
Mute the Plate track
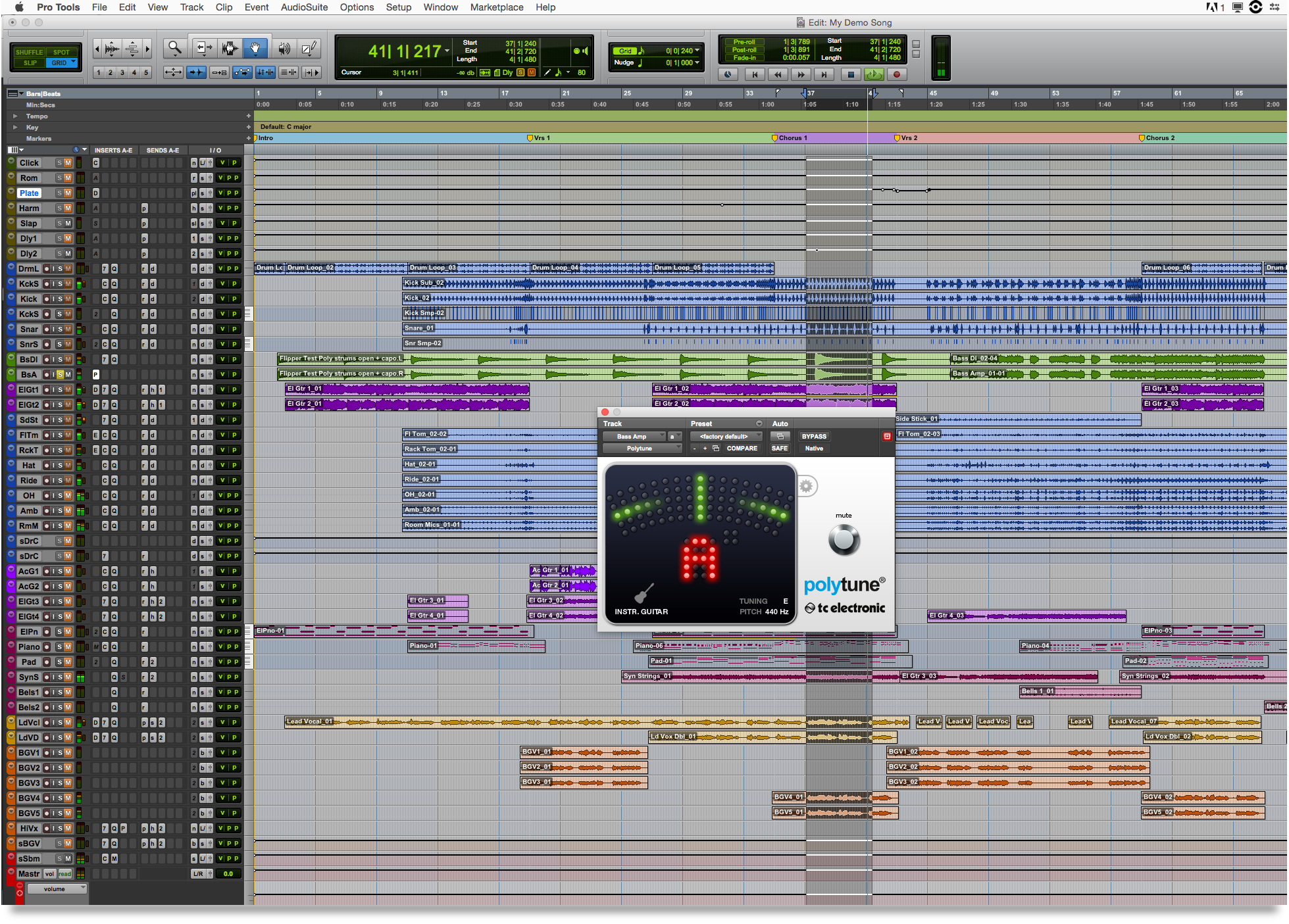[x=68, y=193]
